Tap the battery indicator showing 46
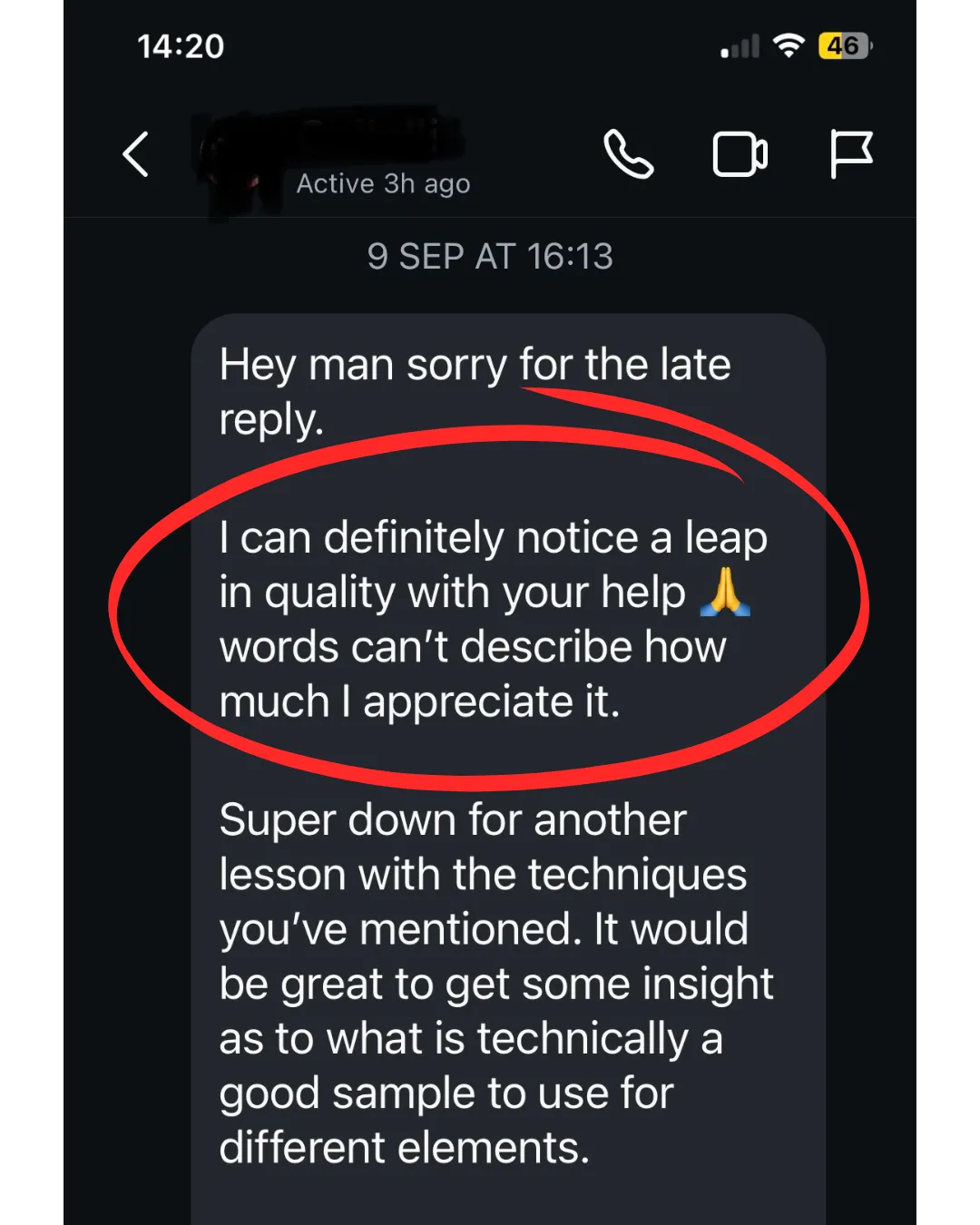 click(x=845, y=45)
